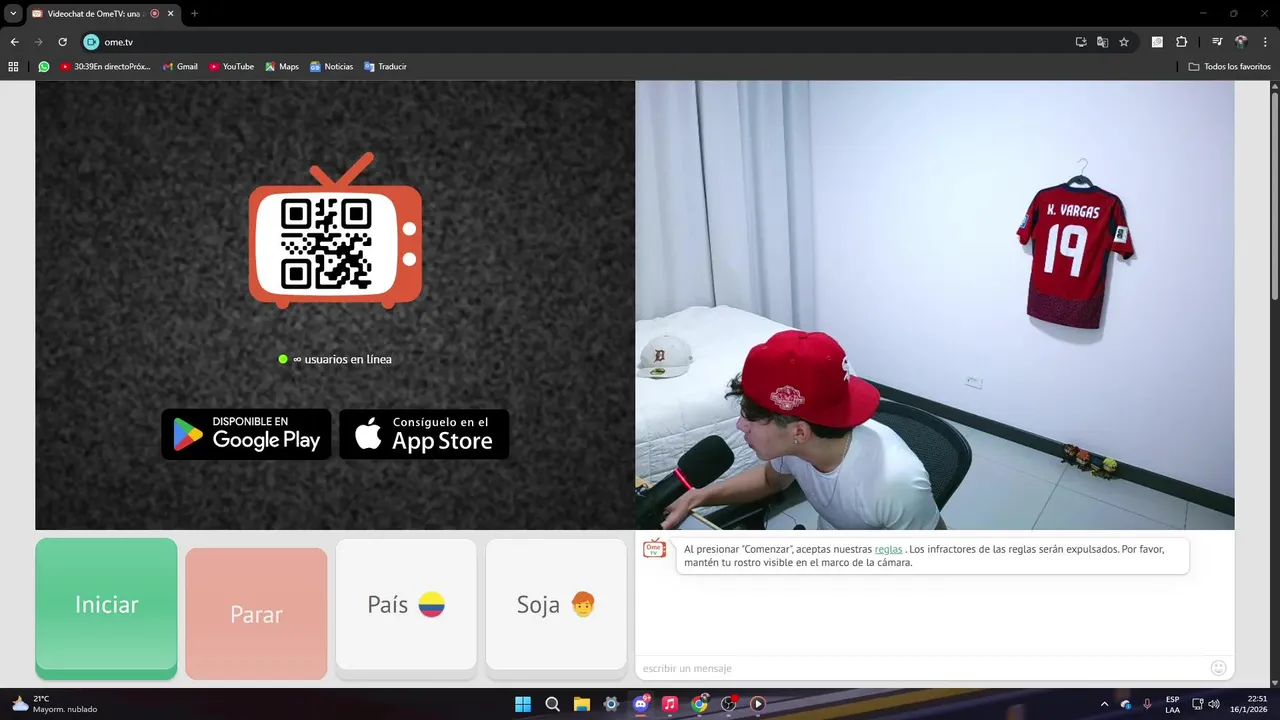1280x720 pixels.
Task: Open Discord from the taskbar
Action: click(641, 704)
